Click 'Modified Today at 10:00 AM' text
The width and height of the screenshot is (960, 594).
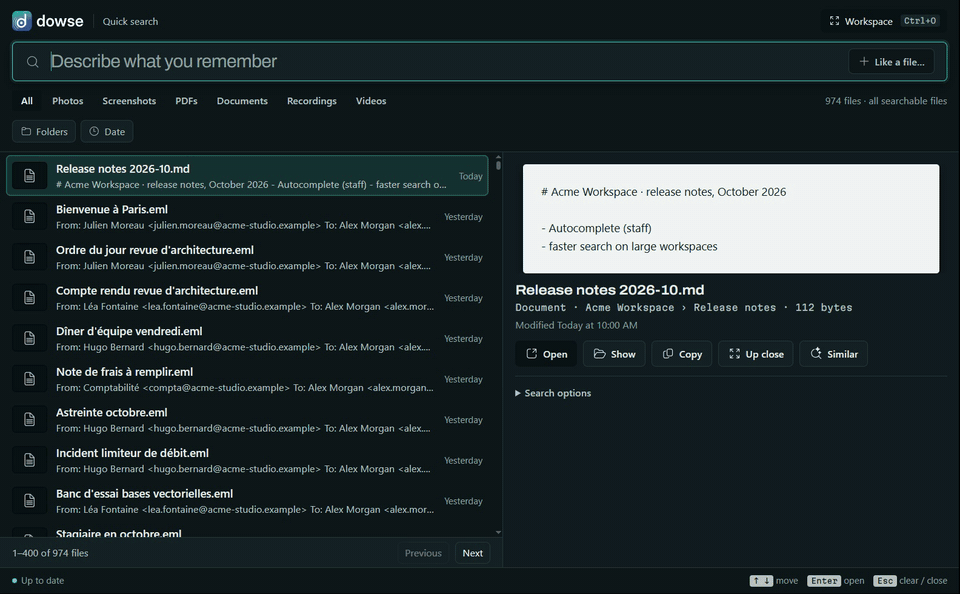tap(576, 325)
